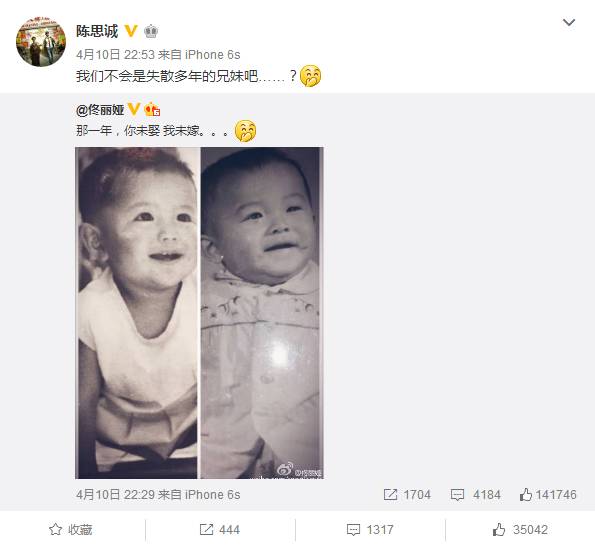The width and height of the screenshot is (595, 545).
Task: Click the red membership crown badge by 佟丽娅
Action: click(x=152, y=109)
